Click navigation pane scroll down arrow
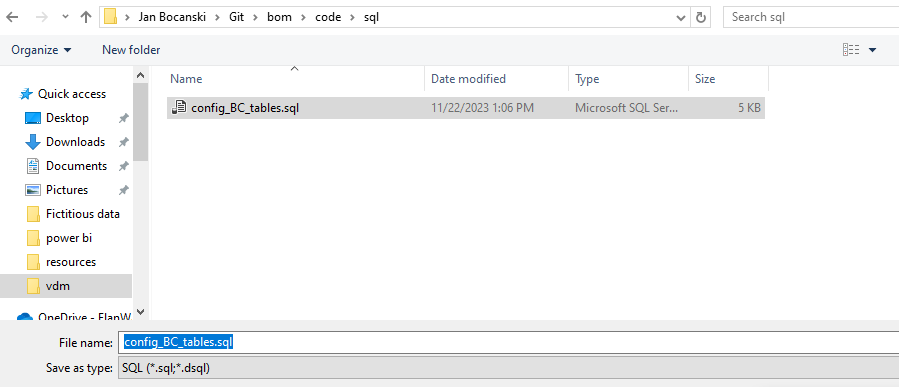The image size is (899, 387). coord(140,312)
